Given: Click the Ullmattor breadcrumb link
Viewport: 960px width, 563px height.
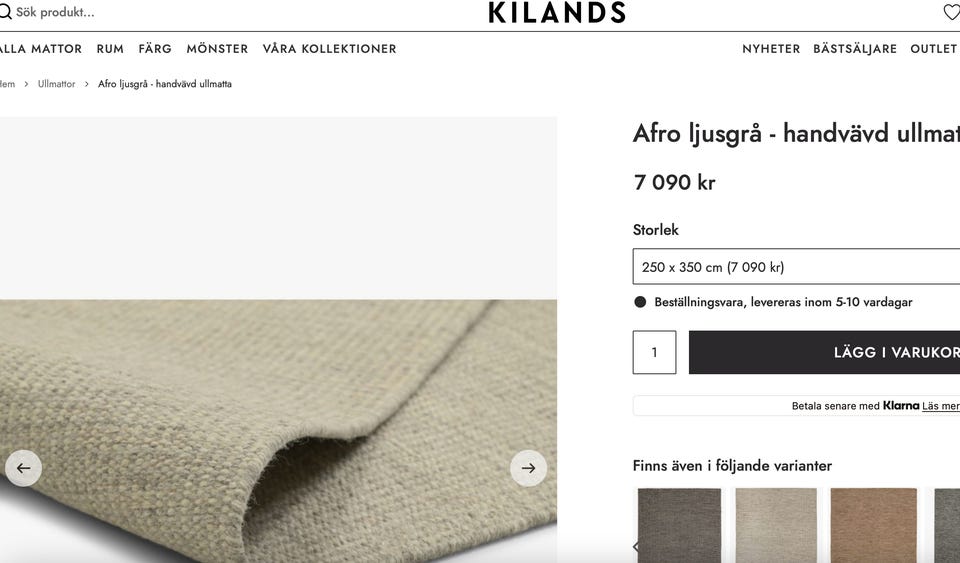Looking at the screenshot, I should 56,84.
